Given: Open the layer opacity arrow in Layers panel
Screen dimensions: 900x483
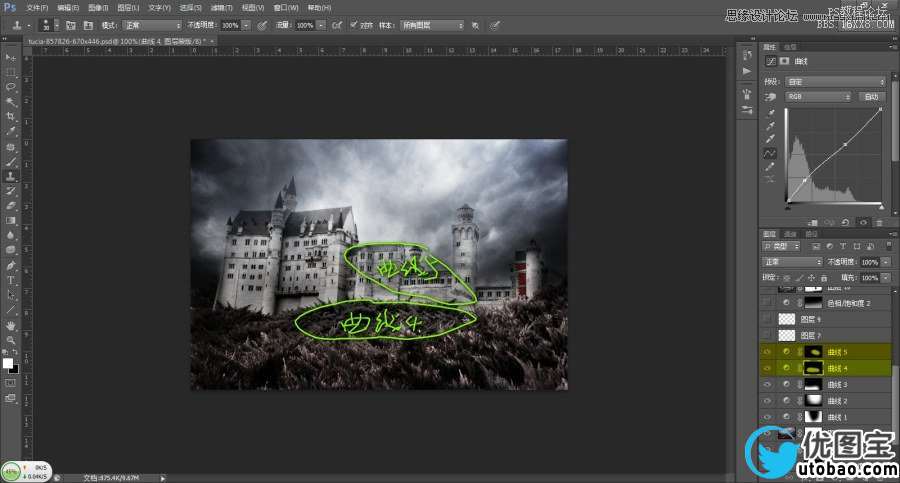Looking at the screenshot, I should click(886, 262).
